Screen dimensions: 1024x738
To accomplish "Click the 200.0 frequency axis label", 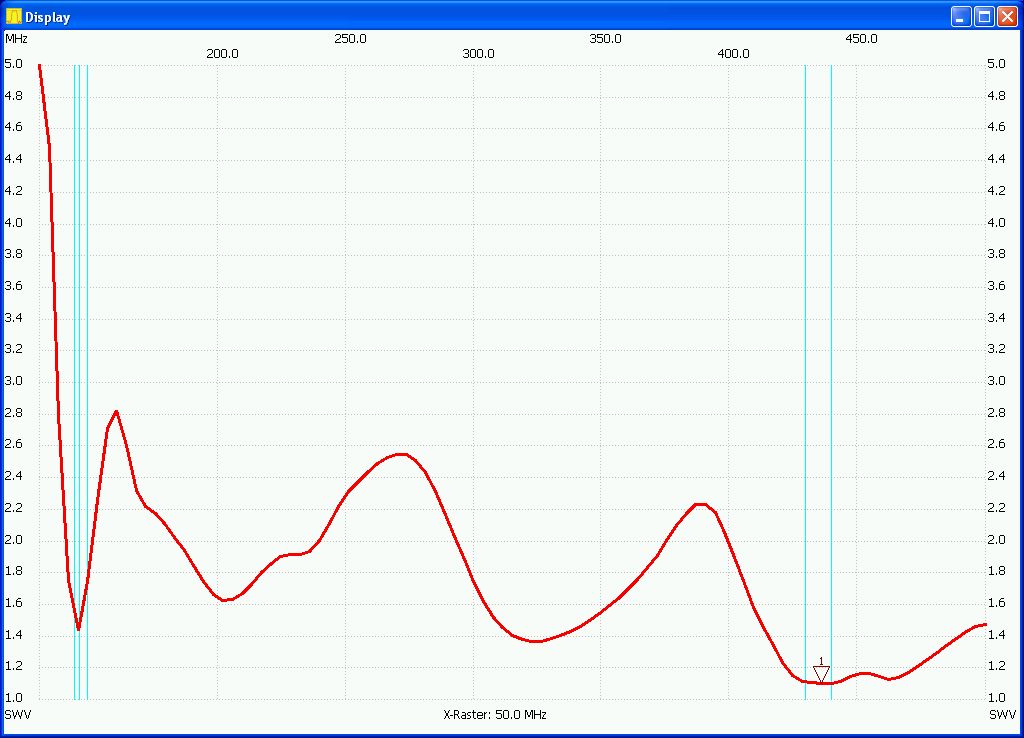I will [x=222, y=54].
